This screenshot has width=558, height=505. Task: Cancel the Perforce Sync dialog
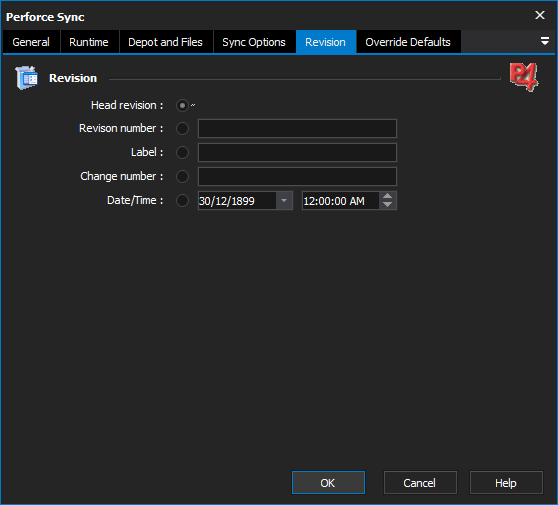[x=420, y=483]
